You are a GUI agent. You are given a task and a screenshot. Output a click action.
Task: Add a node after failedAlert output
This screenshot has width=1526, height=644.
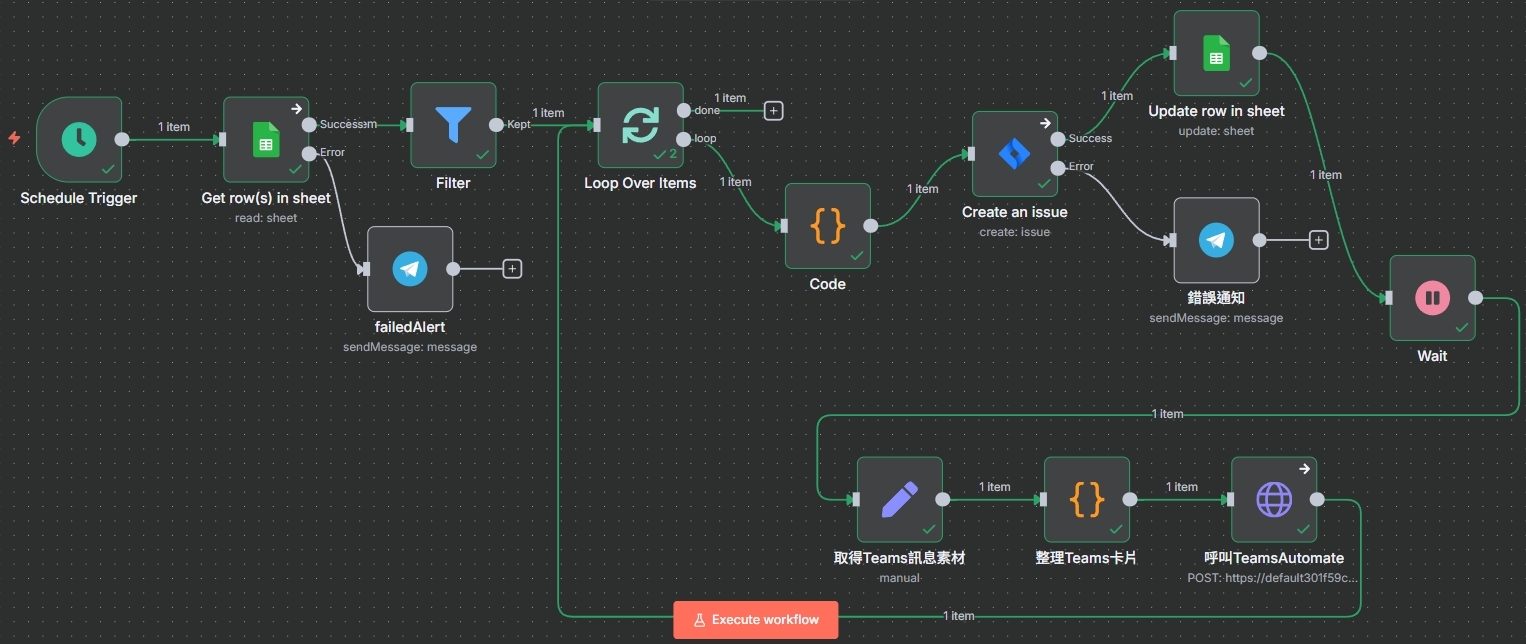(x=512, y=268)
